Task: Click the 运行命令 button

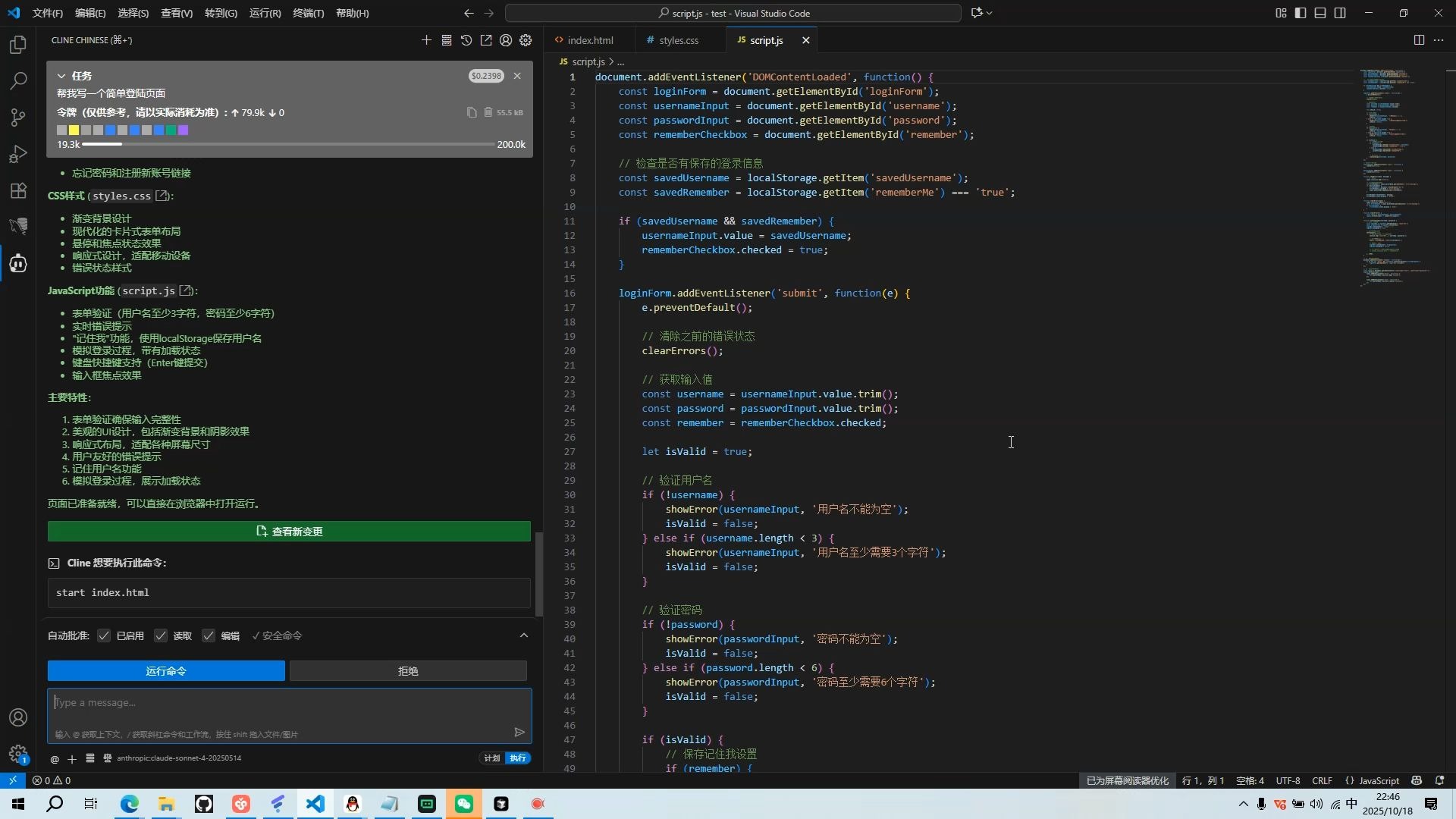Action: 166,671
